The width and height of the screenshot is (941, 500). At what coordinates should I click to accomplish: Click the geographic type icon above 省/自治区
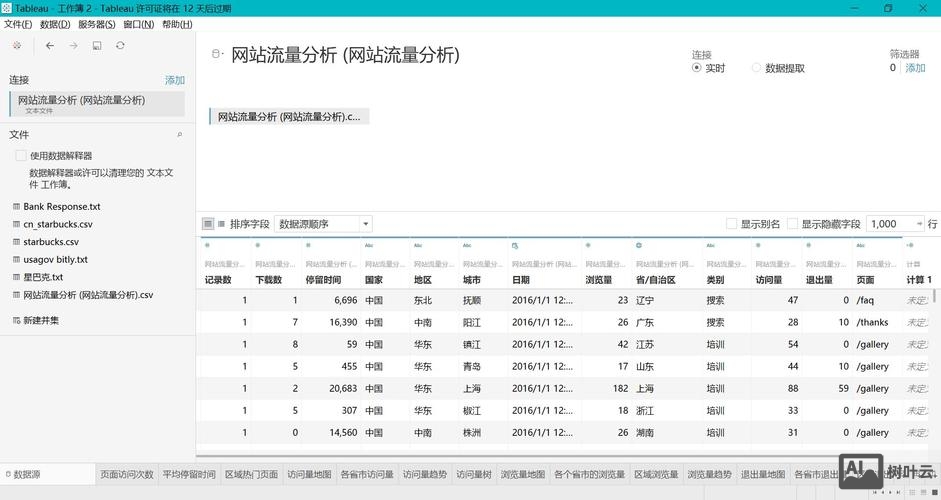[x=639, y=245]
